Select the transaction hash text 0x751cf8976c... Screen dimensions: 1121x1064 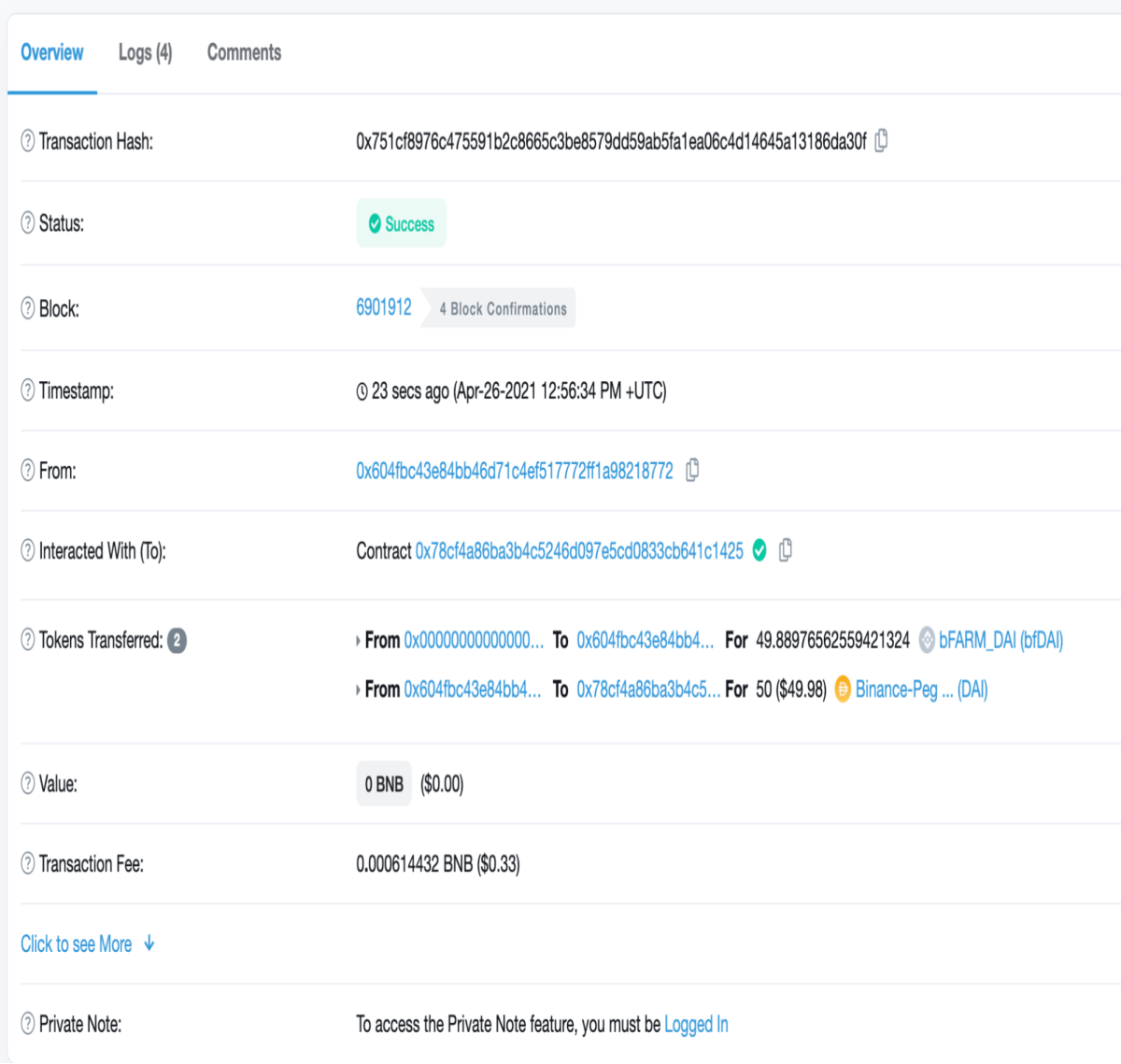(x=611, y=141)
